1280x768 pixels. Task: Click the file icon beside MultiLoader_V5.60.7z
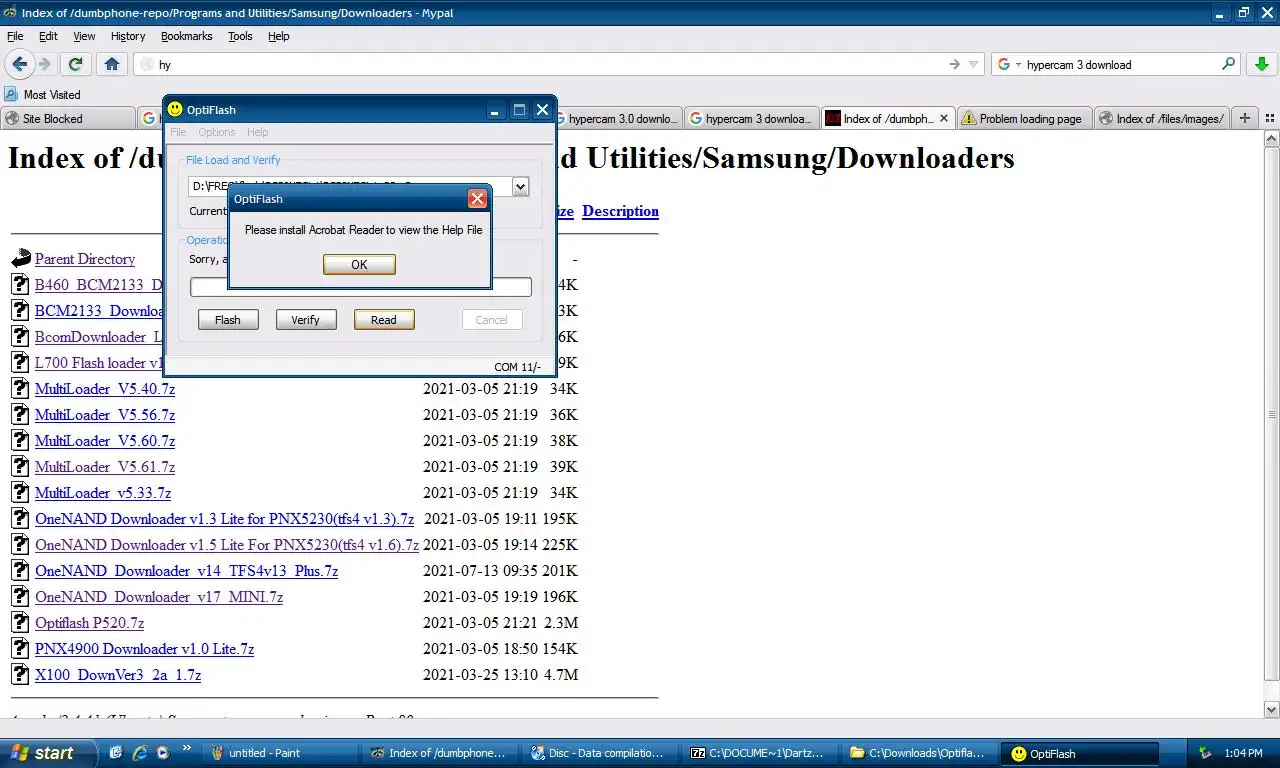pos(20,440)
